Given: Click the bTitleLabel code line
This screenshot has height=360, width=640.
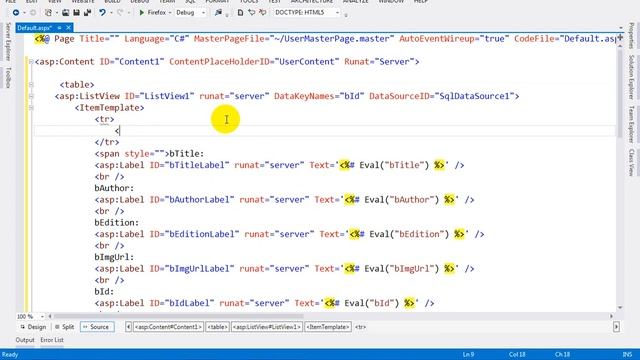Looking at the screenshot, I should [280, 165].
